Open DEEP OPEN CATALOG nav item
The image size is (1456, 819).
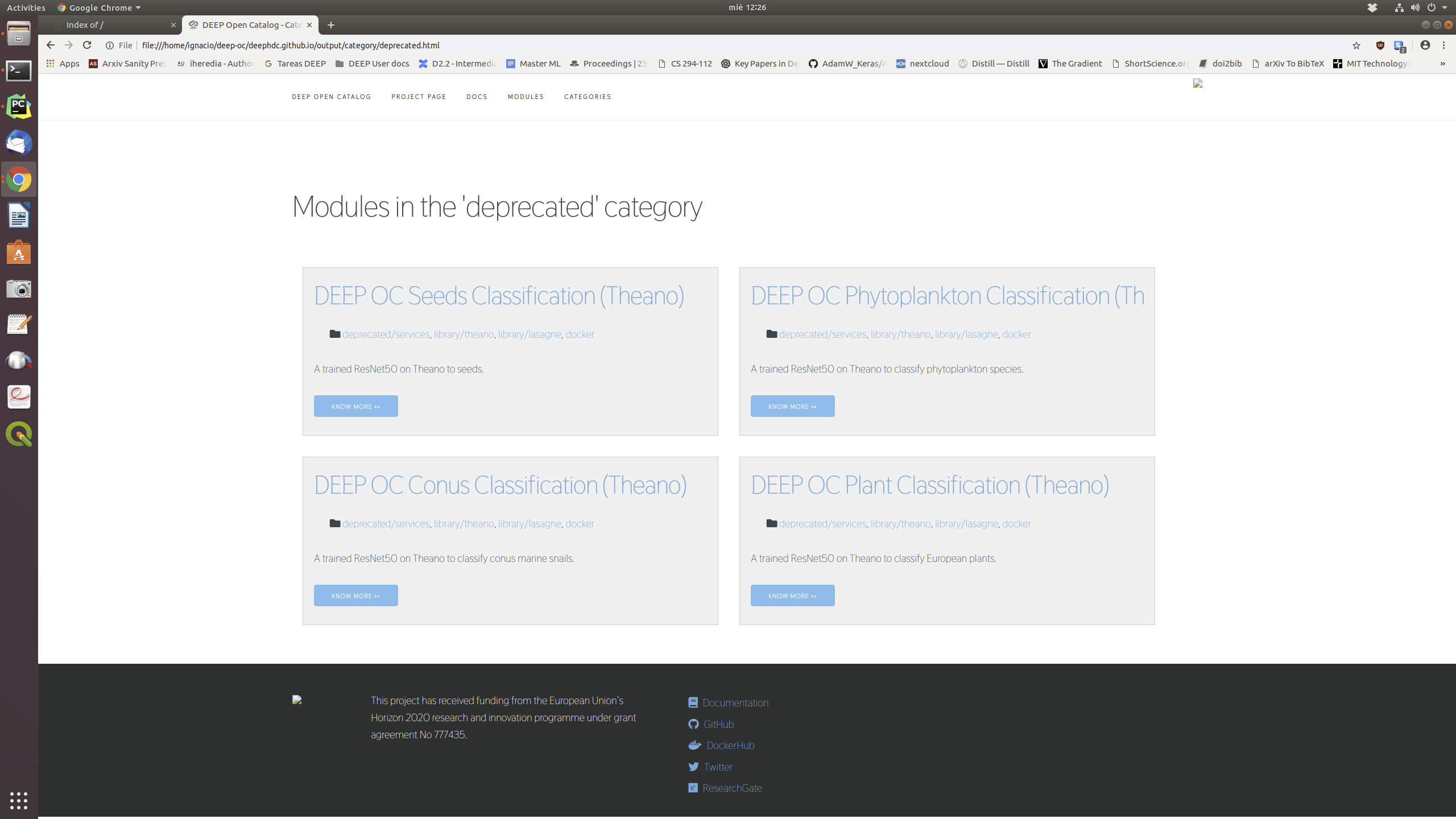pyautogui.click(x=332, y=97)
